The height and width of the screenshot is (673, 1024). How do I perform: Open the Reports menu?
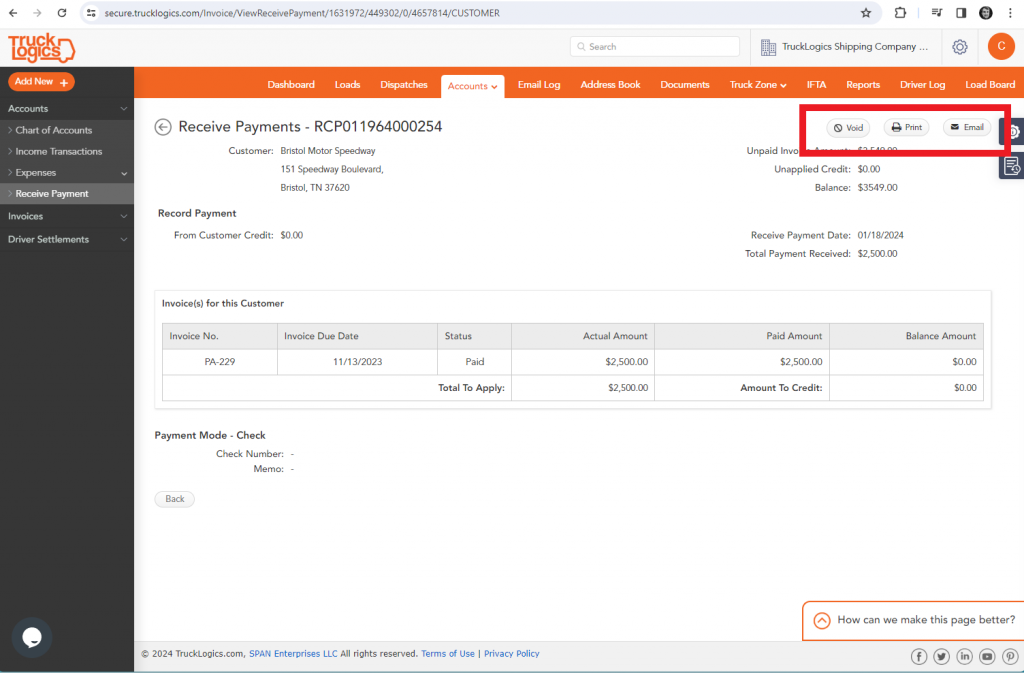coord(863,85)
